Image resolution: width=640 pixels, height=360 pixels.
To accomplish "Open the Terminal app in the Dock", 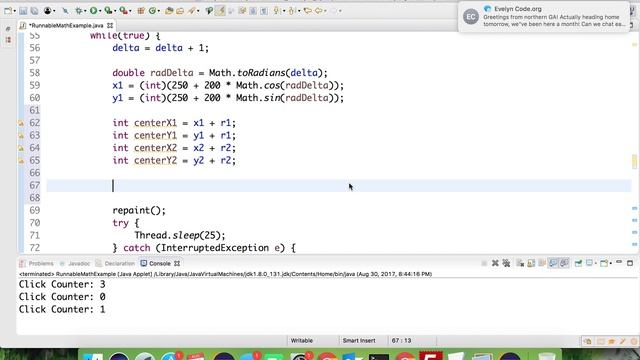I will coord(379,356).
